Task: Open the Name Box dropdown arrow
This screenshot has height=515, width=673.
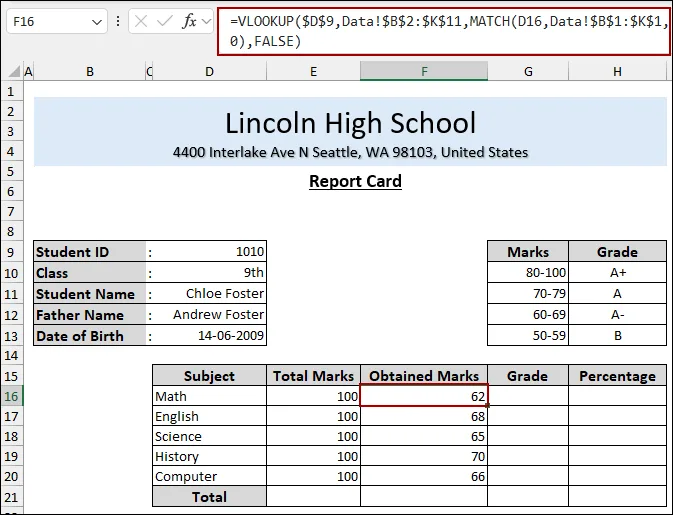Action: coord(97,22)
